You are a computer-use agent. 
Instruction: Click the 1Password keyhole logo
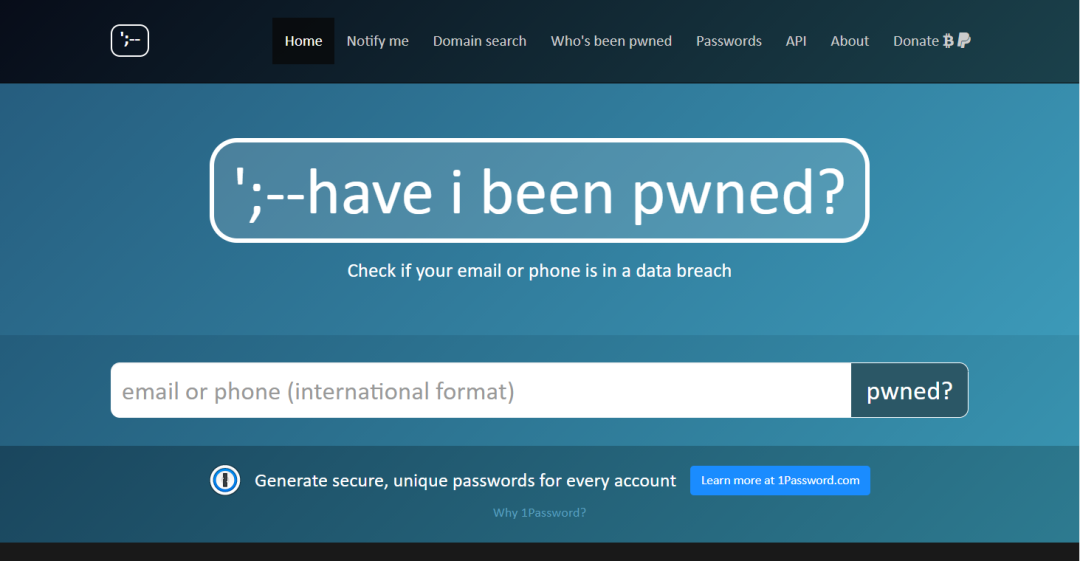[x=225, y=481]
